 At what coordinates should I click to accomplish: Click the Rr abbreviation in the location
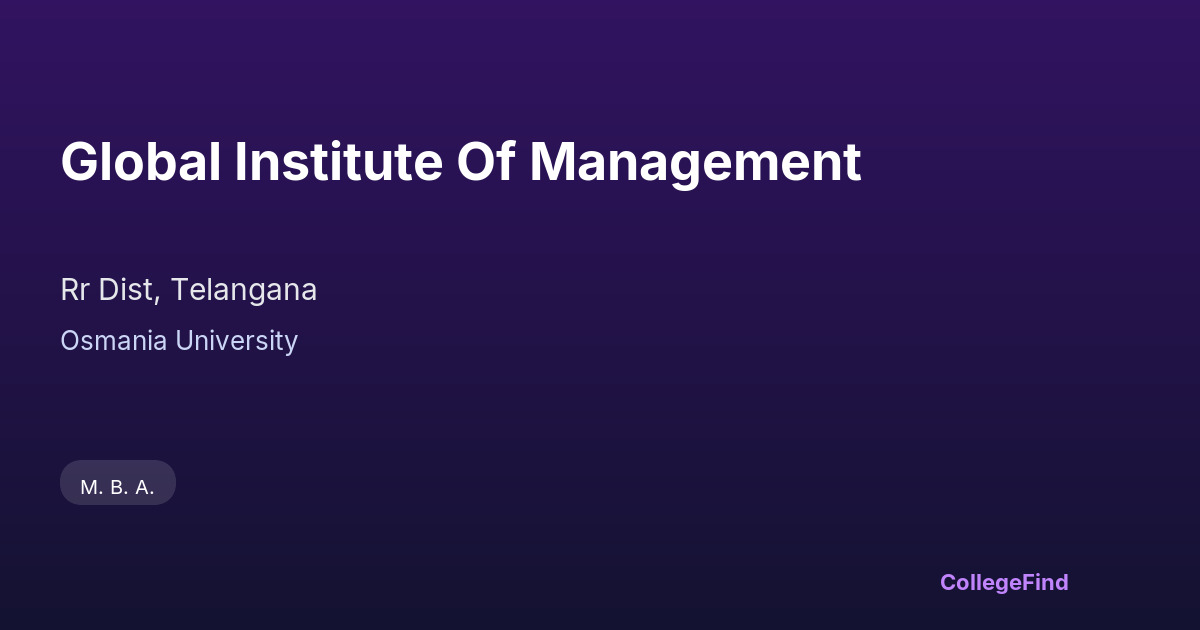[x=75, y=290]
